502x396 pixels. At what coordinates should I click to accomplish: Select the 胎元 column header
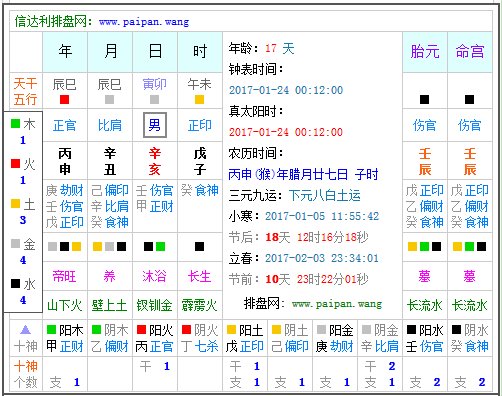tap(425, 52)
